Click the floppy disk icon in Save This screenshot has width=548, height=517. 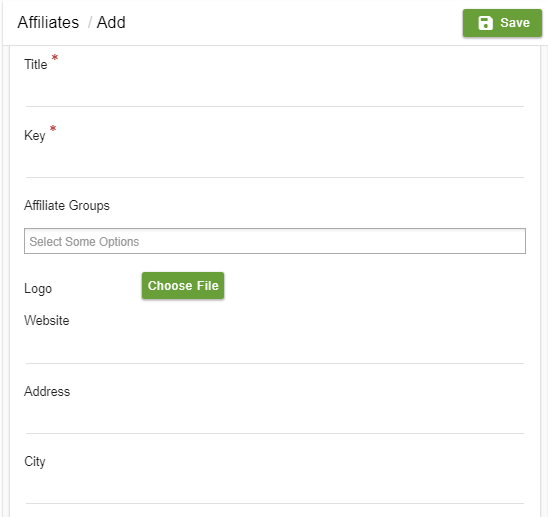[485, 23]
